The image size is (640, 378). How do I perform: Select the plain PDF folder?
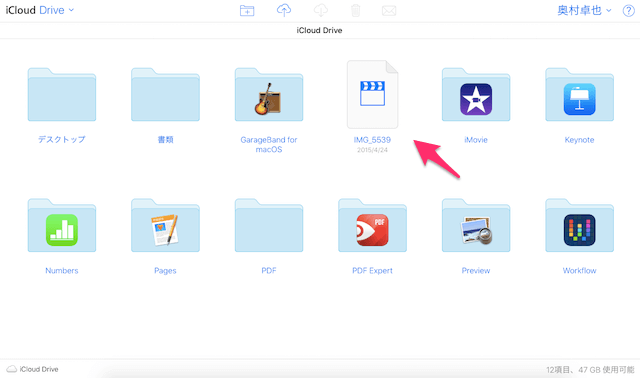pyautogui.click(x=269, y=225)
